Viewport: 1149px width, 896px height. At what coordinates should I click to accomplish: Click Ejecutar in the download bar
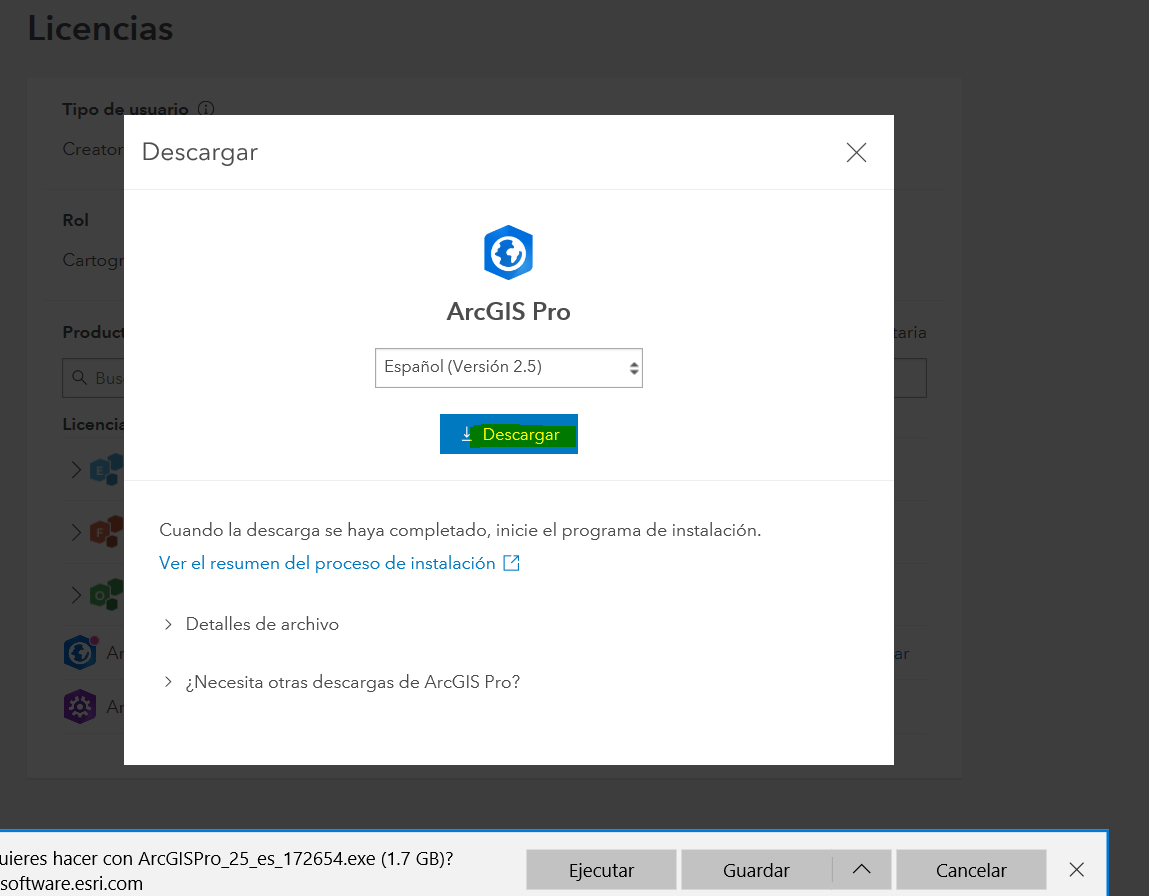click(x=601, y=870)
